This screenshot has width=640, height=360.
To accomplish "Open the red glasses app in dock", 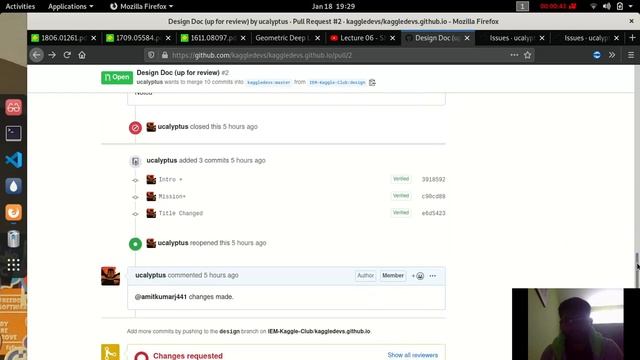I will [x=13, y=107].
